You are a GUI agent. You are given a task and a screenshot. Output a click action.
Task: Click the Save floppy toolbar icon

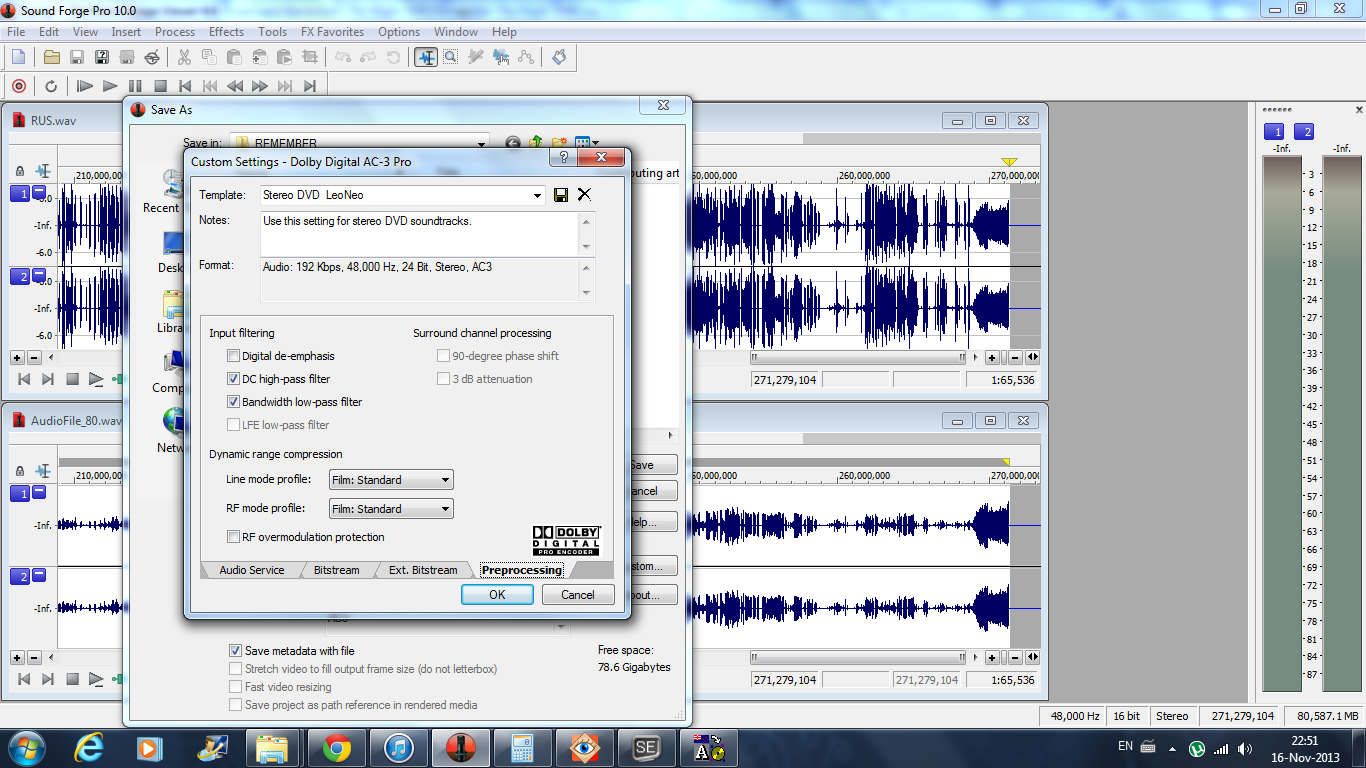pos(77,57)
